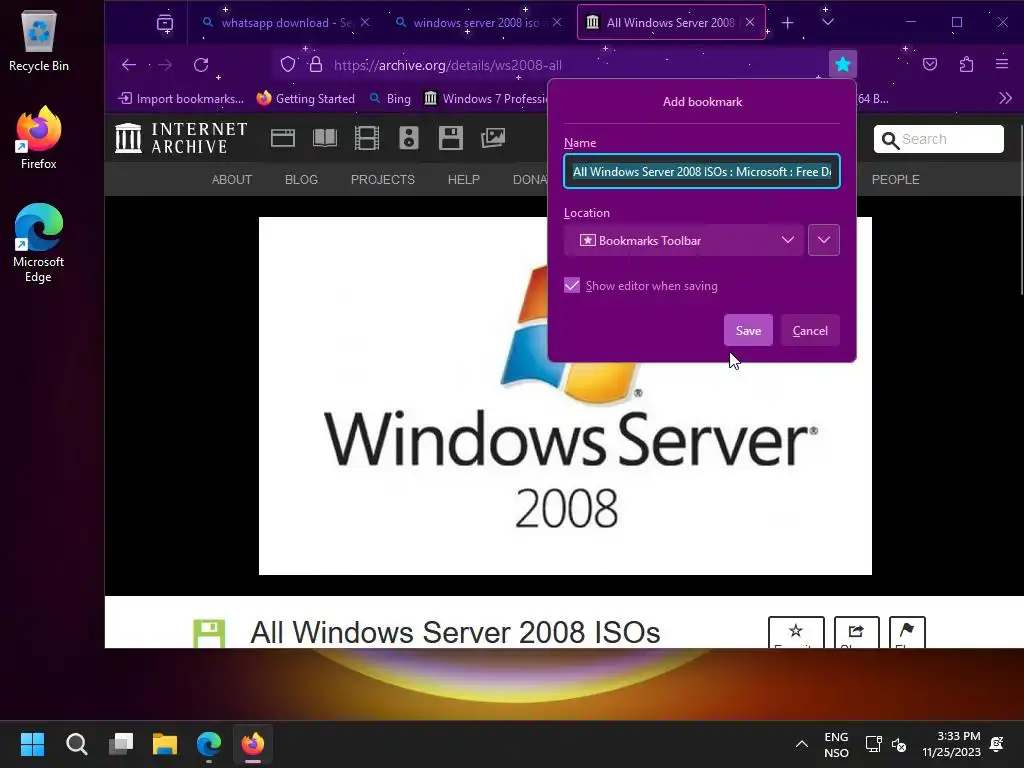Viewport: 1024px width, 768px height.
Task: Click ENG NSO language indicator
Action: click(836, 744)
